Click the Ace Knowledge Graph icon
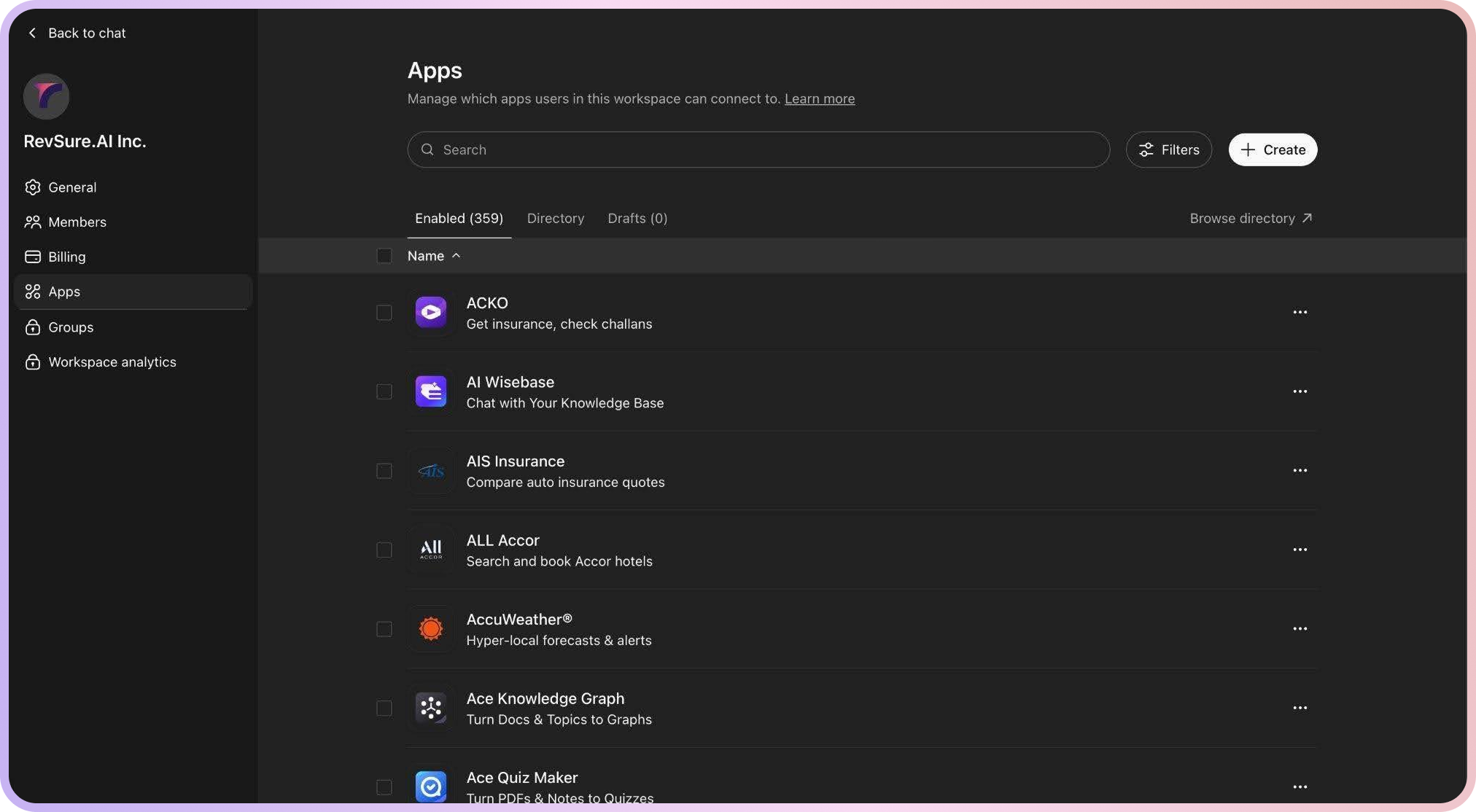1476x812 pixels. click(x=431, y=708)
